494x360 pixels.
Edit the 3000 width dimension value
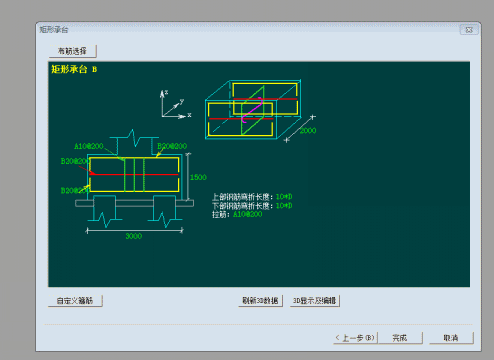pyautogui.click(x=134, y=236)
